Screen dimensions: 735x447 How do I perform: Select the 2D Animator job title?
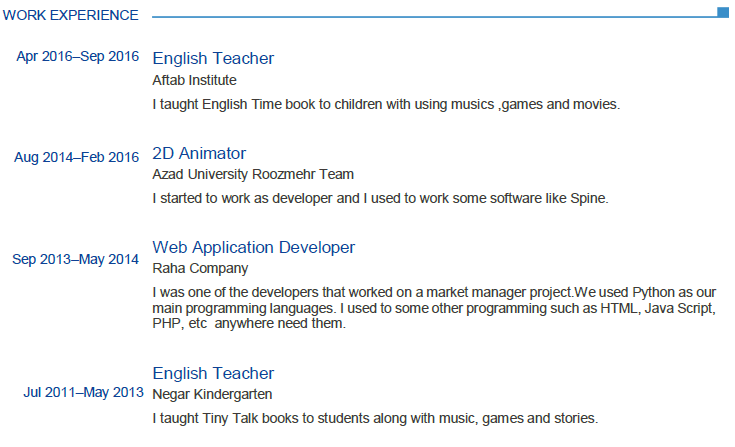(199, 153)
